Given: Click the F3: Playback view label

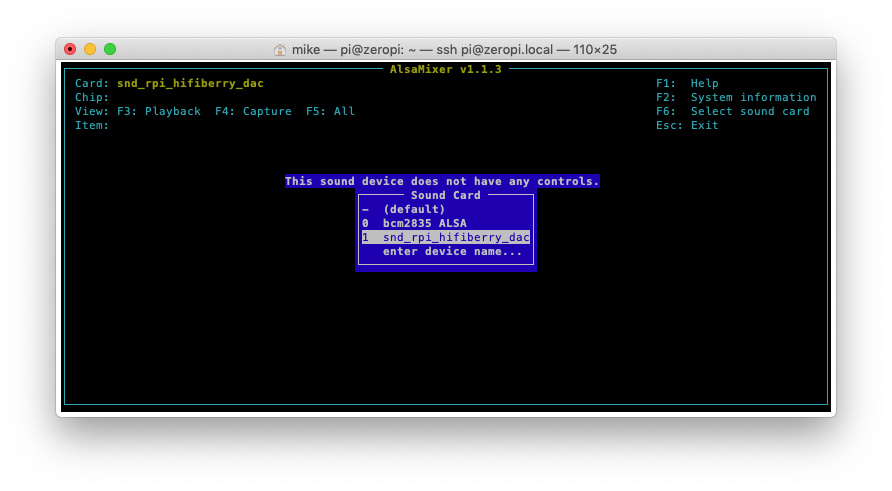Looking at the screenshot, I should click(159, 112).
